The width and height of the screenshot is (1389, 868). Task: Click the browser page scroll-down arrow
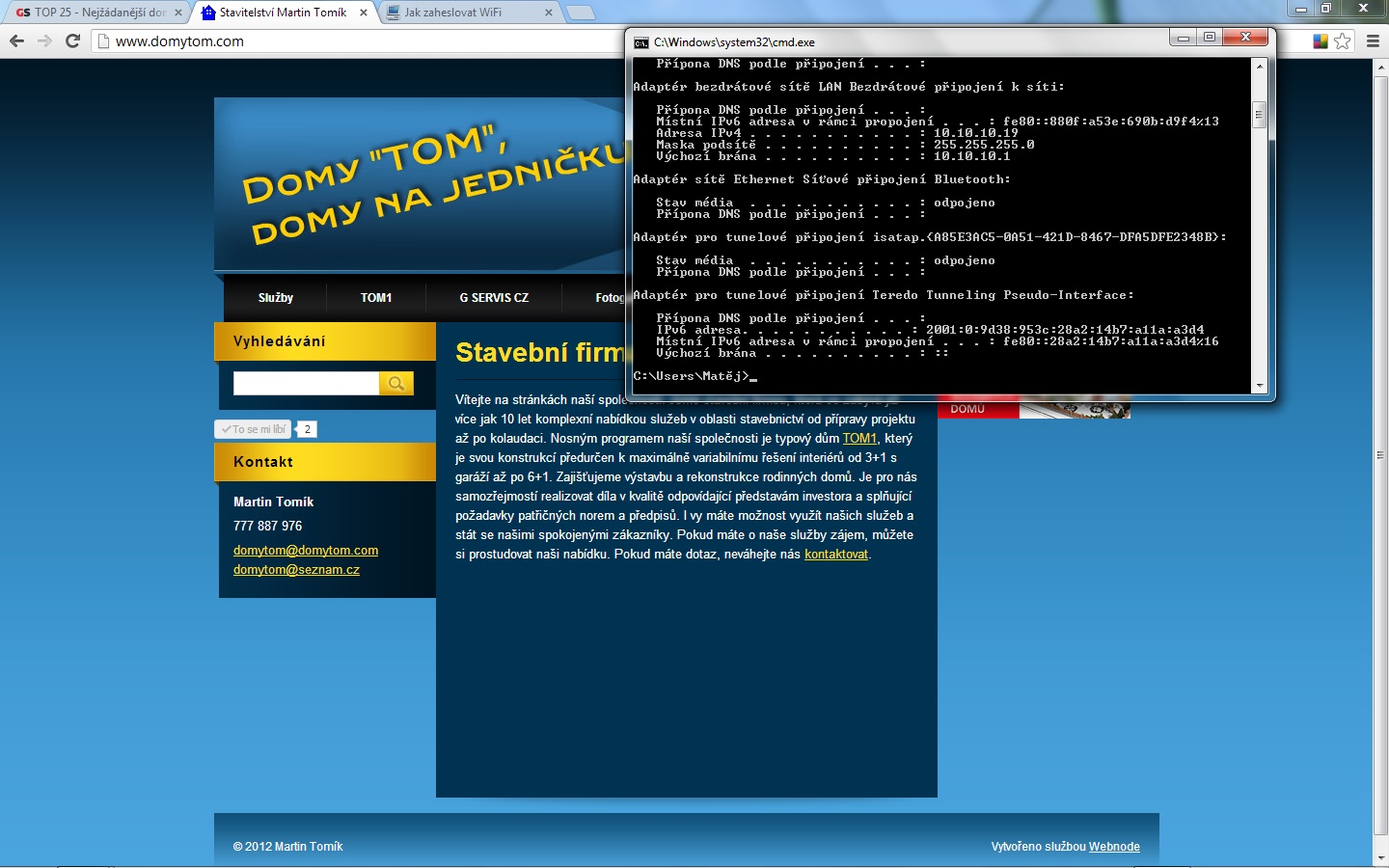(1380, 857)
